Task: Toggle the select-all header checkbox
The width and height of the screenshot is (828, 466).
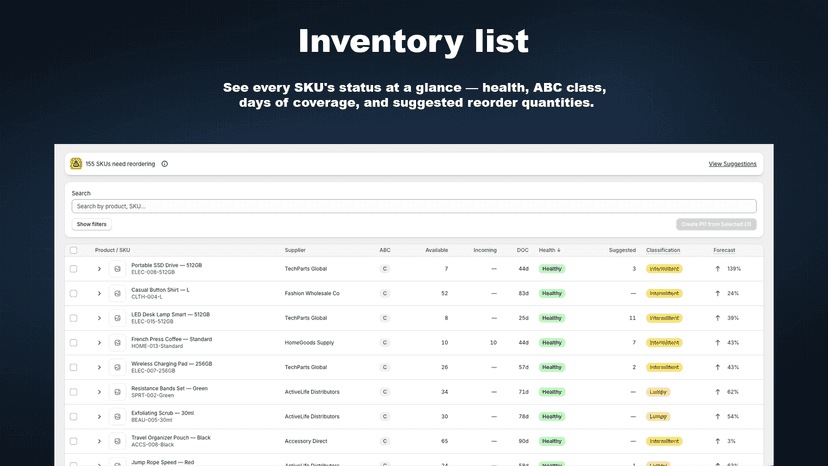Action: pos(73,250)
